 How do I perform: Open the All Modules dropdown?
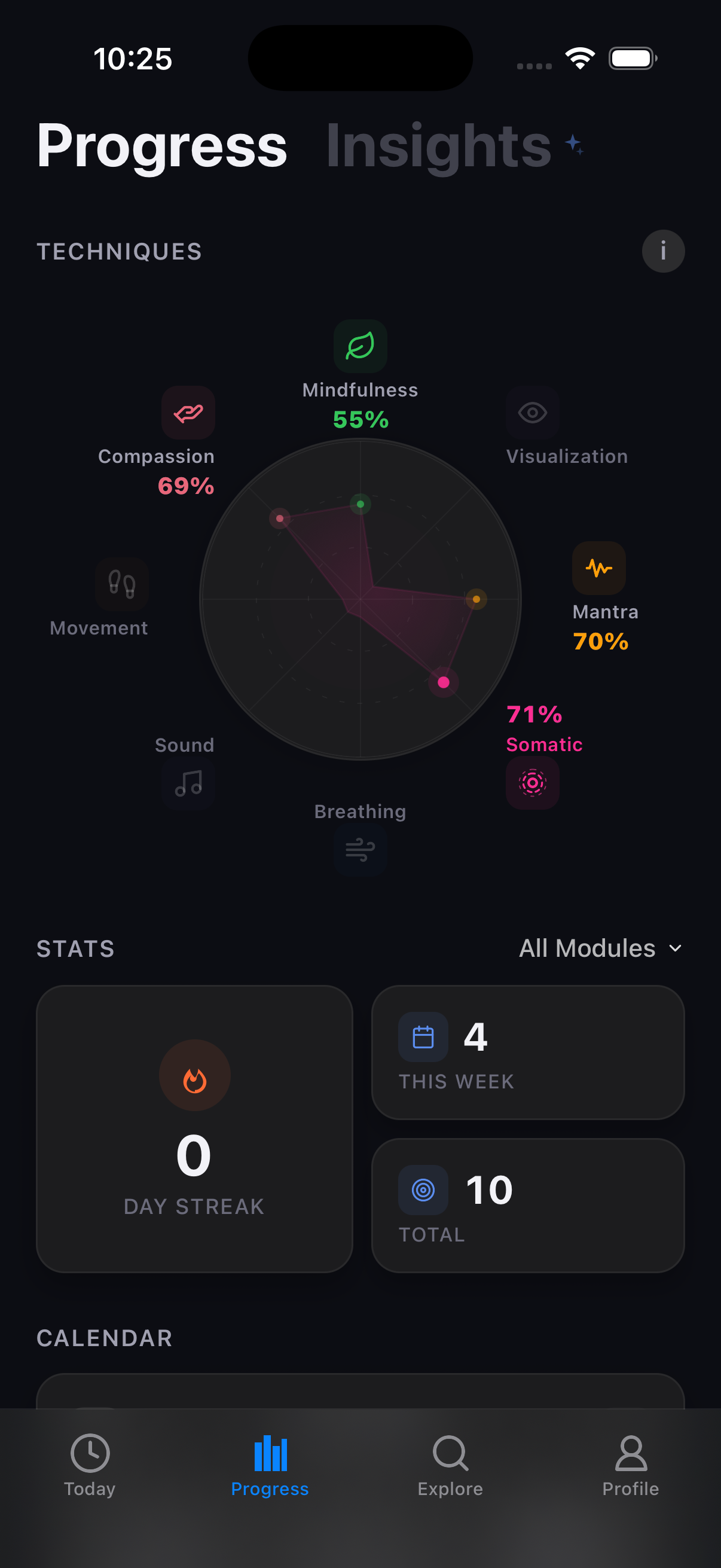pos(600,948)
